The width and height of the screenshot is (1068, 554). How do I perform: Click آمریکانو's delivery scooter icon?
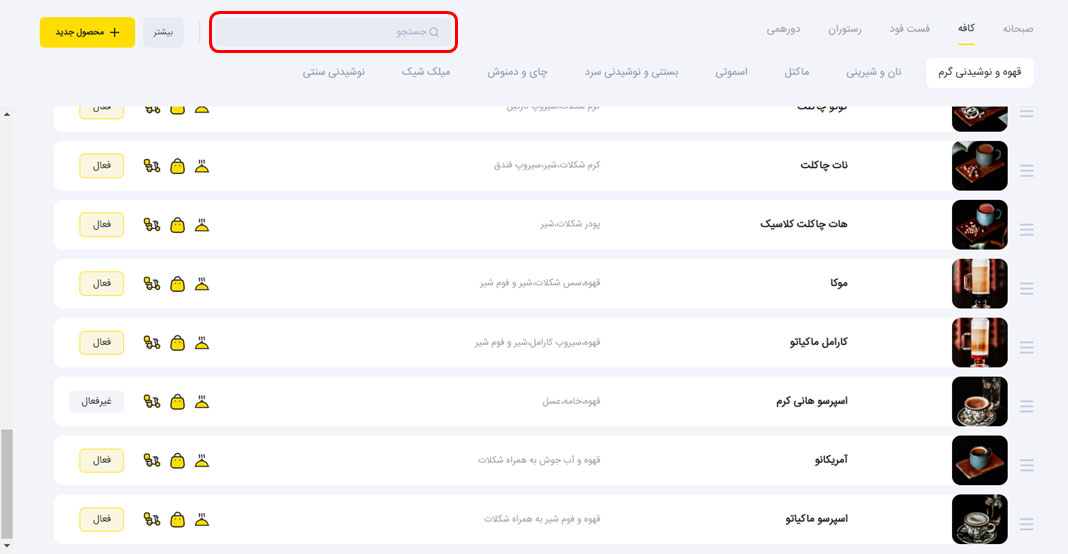(152, 461)
